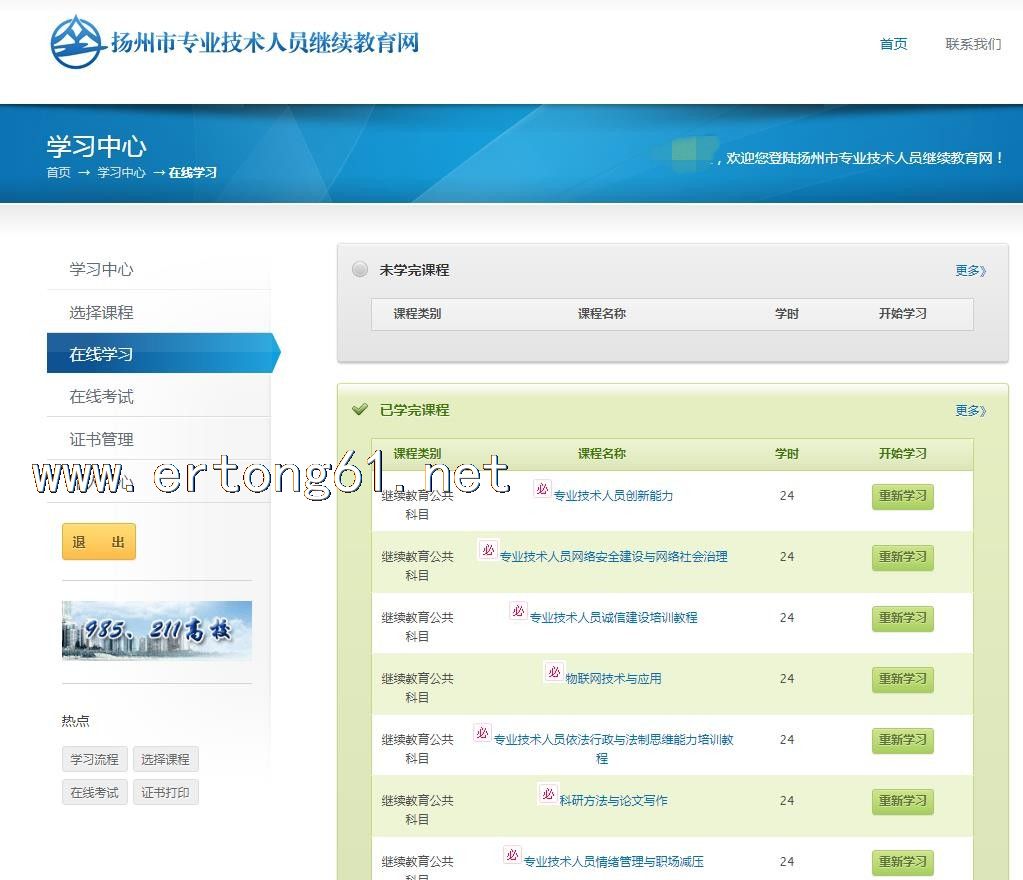Click the required badge beside 科研方法与论文写作
This screenshot has height=880, width=1023.
coord(548,794)
